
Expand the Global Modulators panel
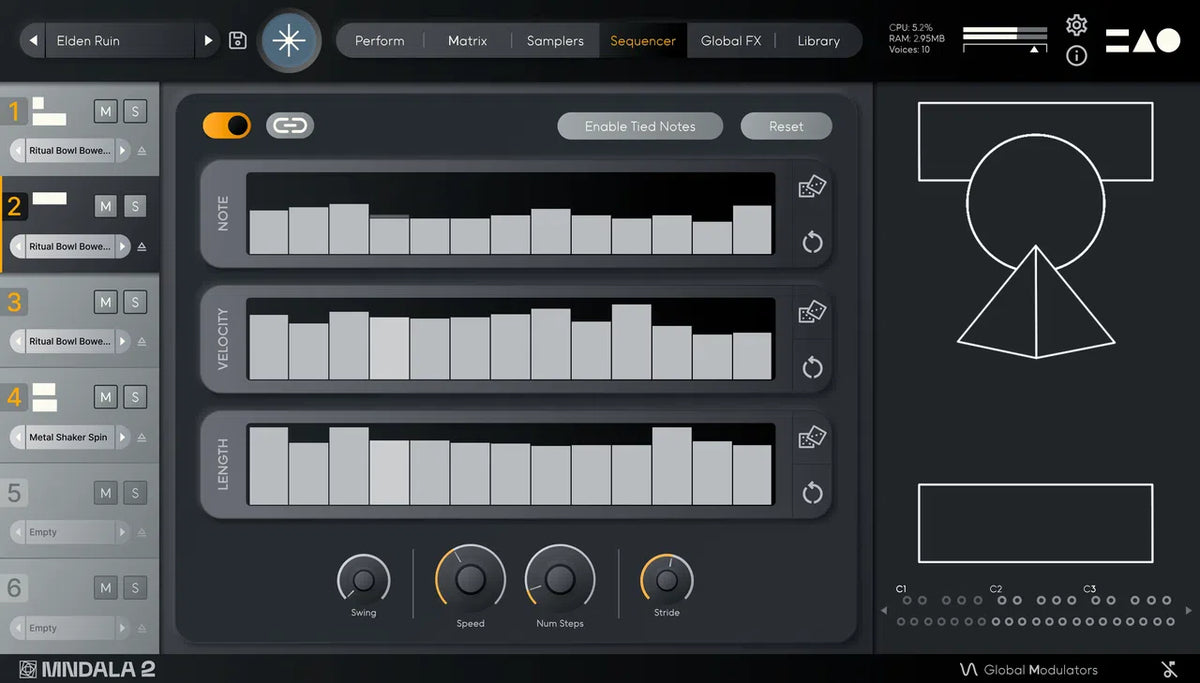tap(1028, 670)
